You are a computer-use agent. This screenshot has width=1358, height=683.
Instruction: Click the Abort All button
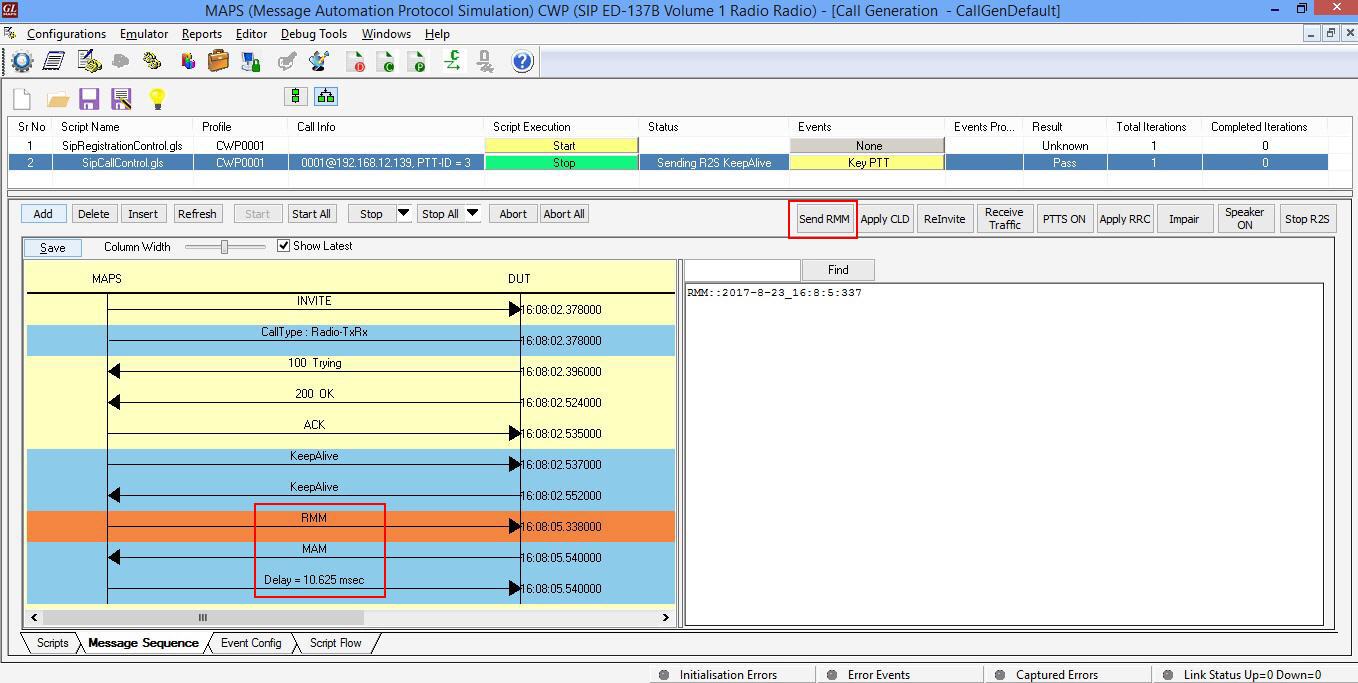click(564, 214)
